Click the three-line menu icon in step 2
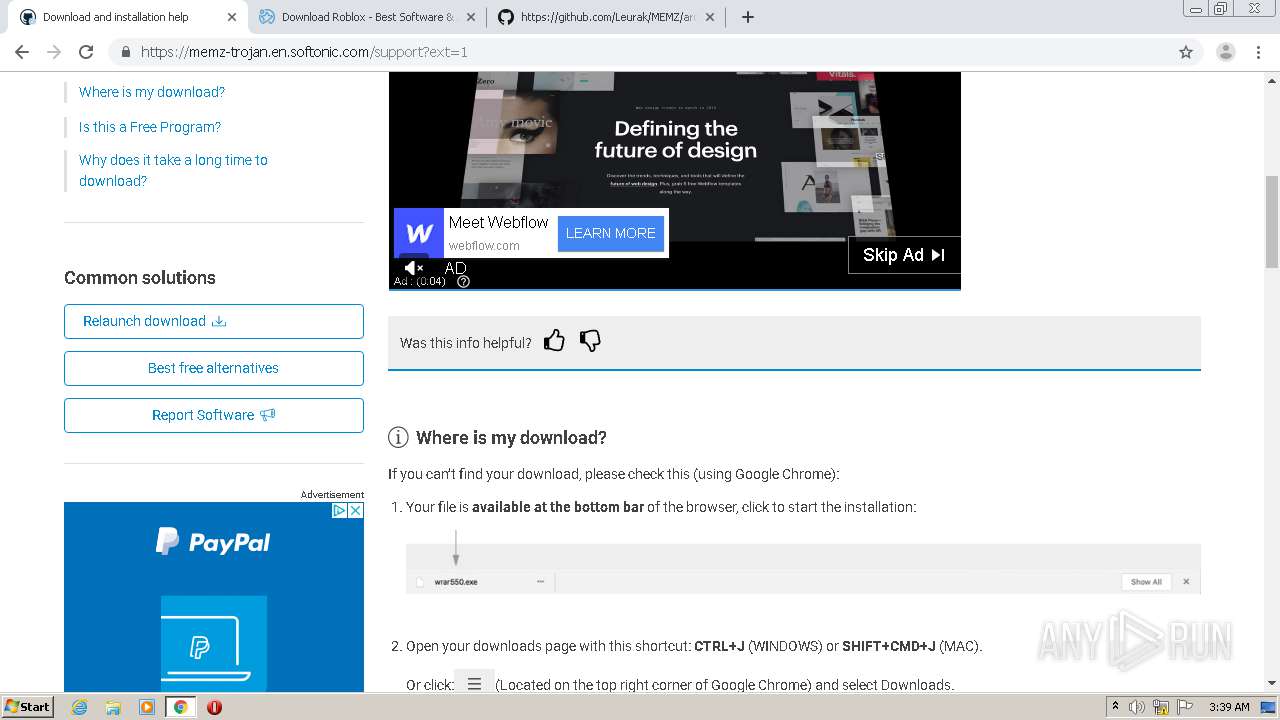The image size is (1280, 720). point(474,684)
